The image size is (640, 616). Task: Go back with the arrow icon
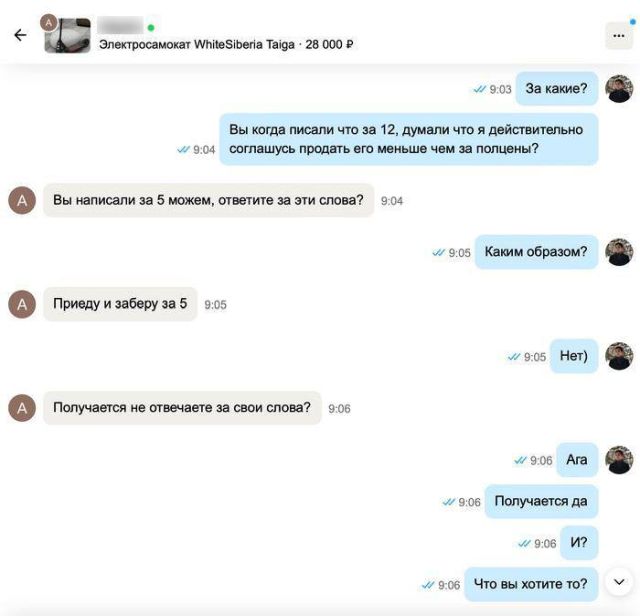pos(20,35)
